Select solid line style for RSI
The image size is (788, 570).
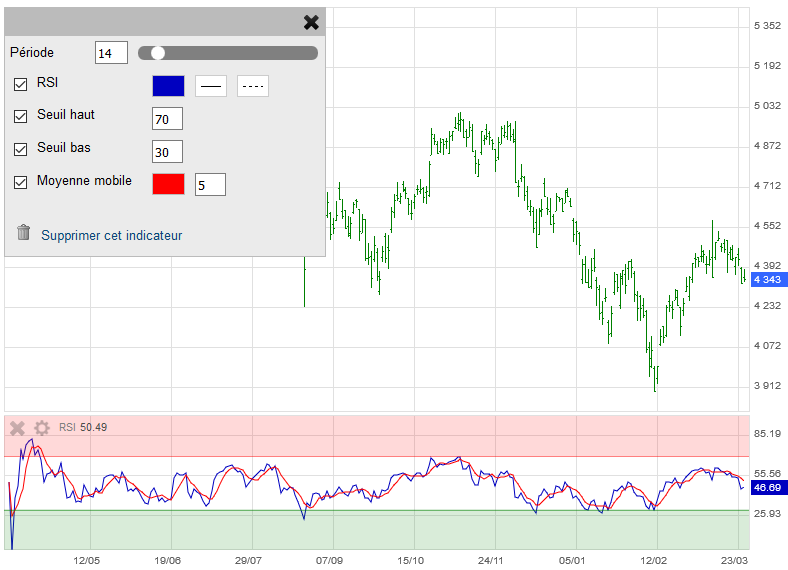[211, 86]
